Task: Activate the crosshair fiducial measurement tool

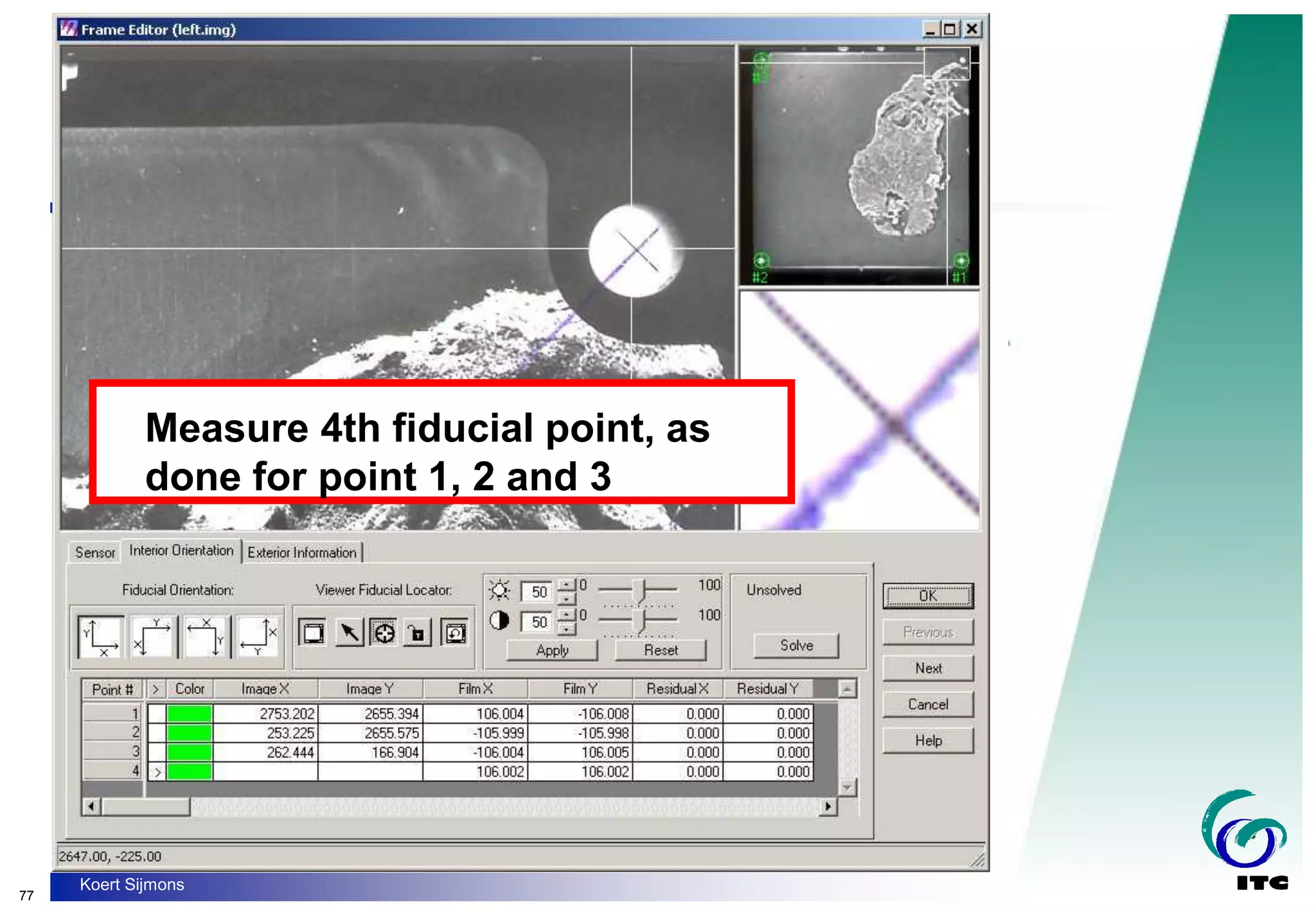Action: (x=384, y=633)
